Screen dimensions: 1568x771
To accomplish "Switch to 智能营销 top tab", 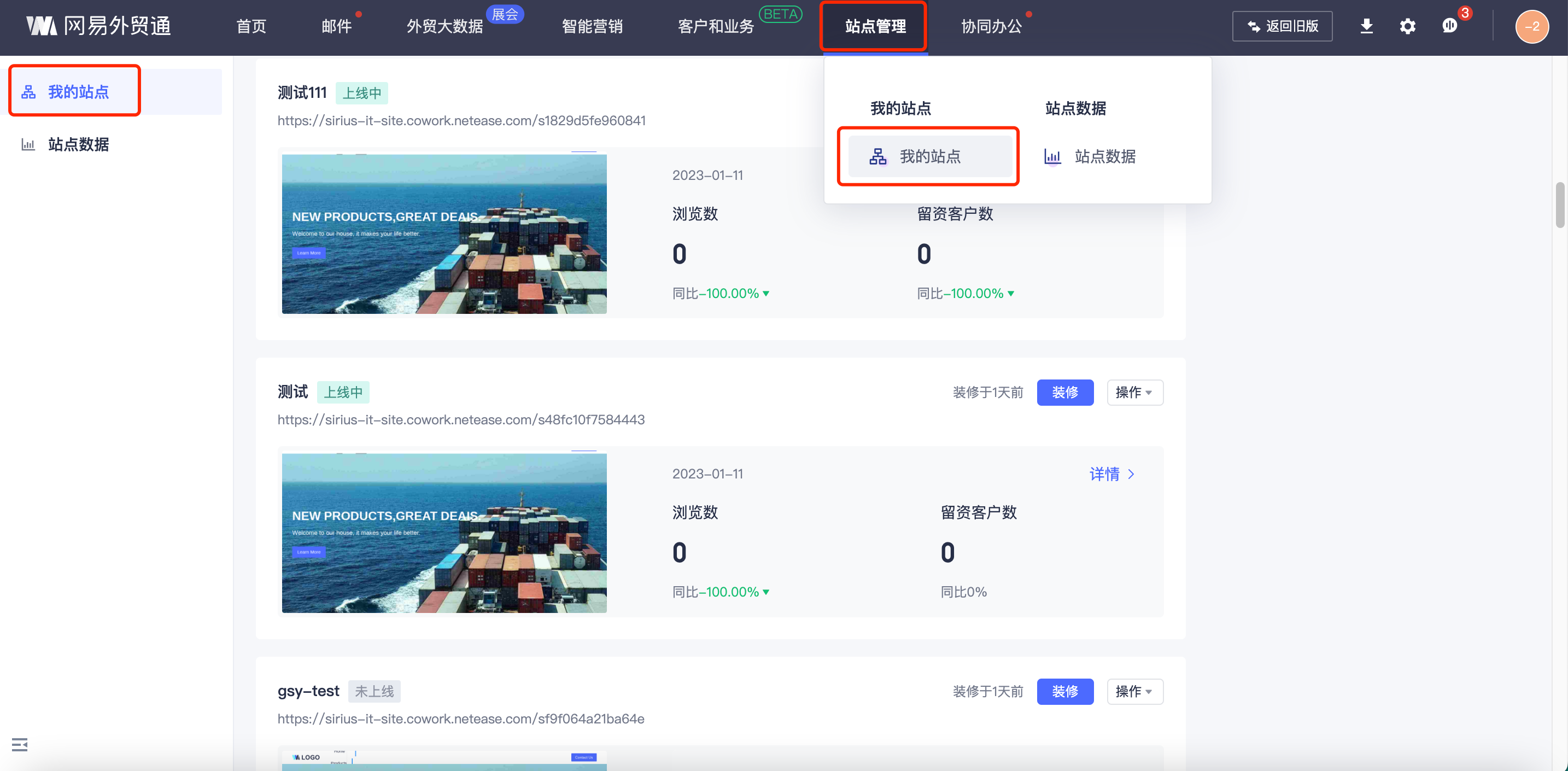I will tap(592, 26).
